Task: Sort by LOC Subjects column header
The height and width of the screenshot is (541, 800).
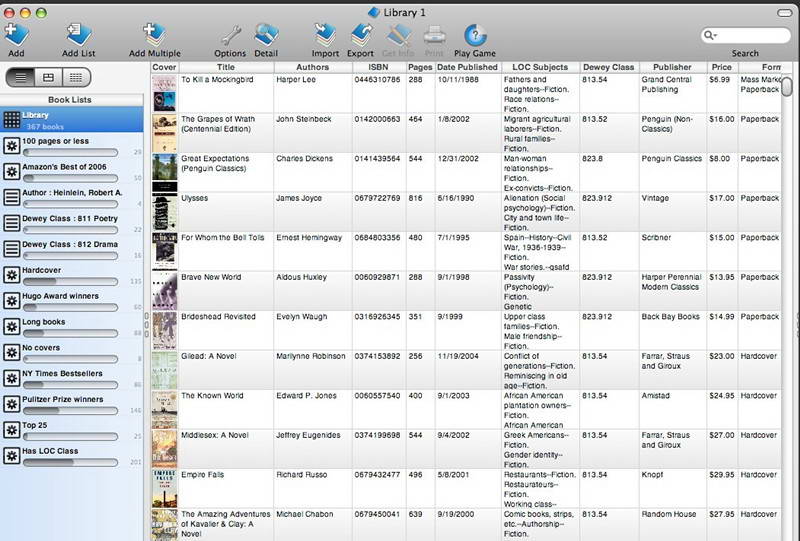Action: point(540,67)
